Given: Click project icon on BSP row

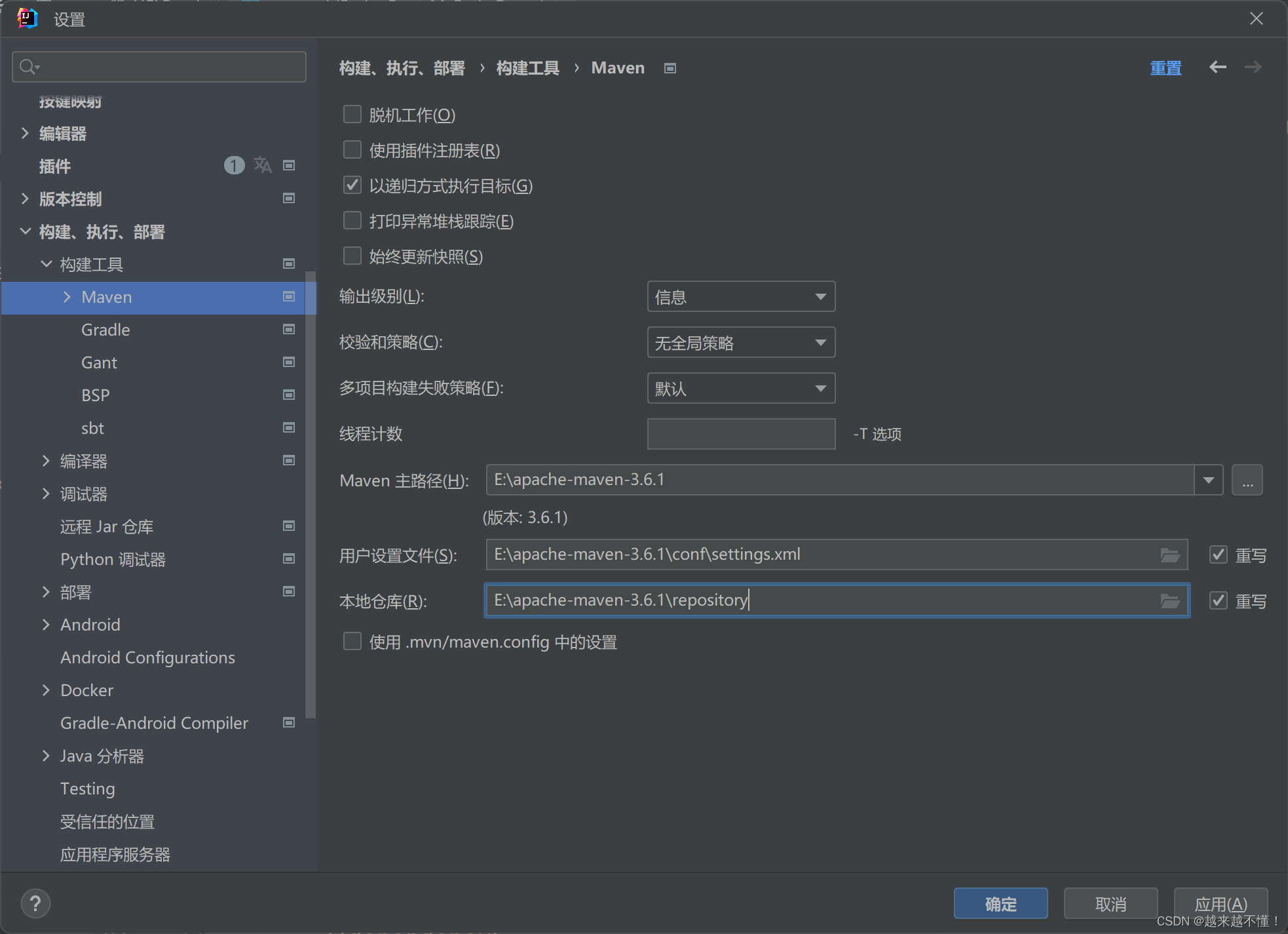Looking at the screenshot, I should tap(288, 395).
